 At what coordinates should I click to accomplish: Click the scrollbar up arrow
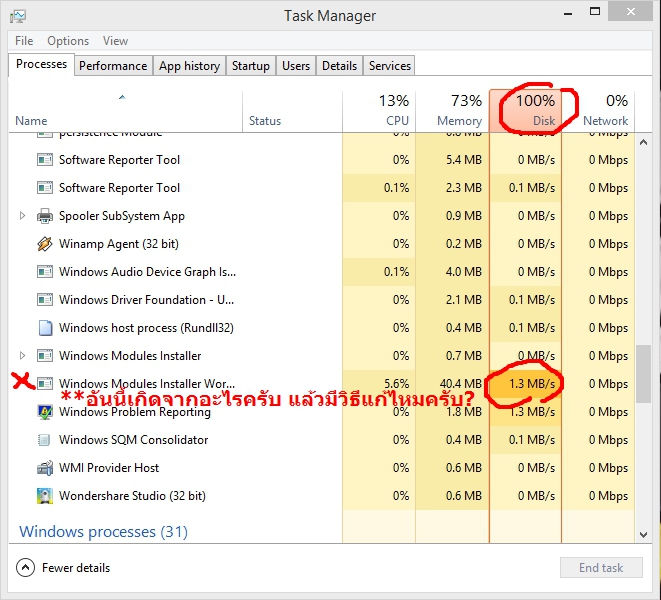(x=643, y=143)
